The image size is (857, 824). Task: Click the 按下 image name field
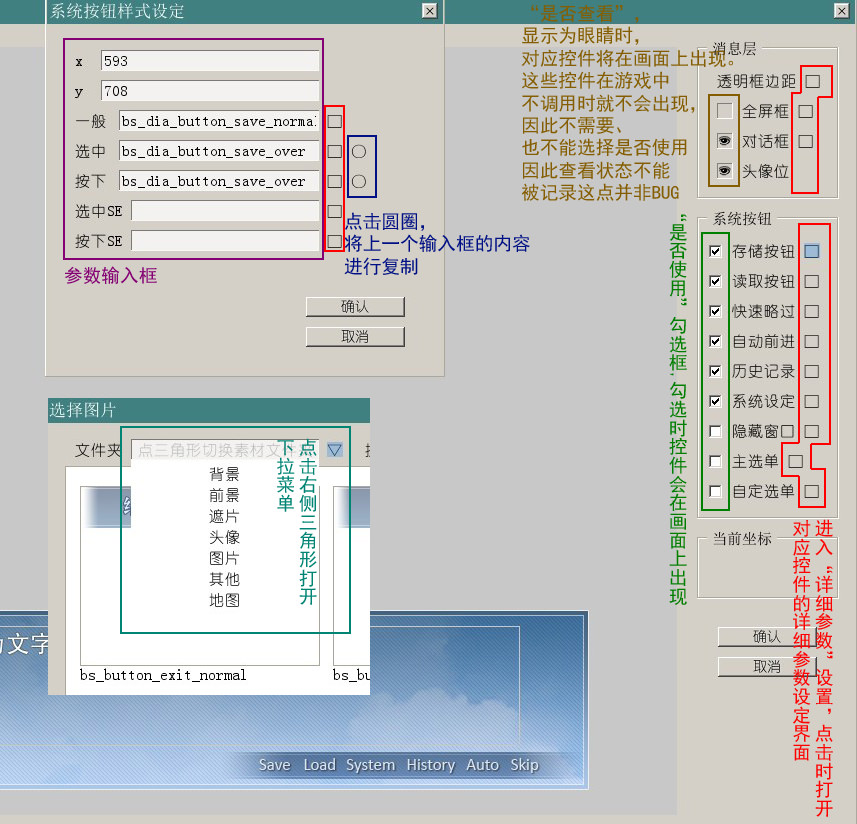click(x=219, y=181)
